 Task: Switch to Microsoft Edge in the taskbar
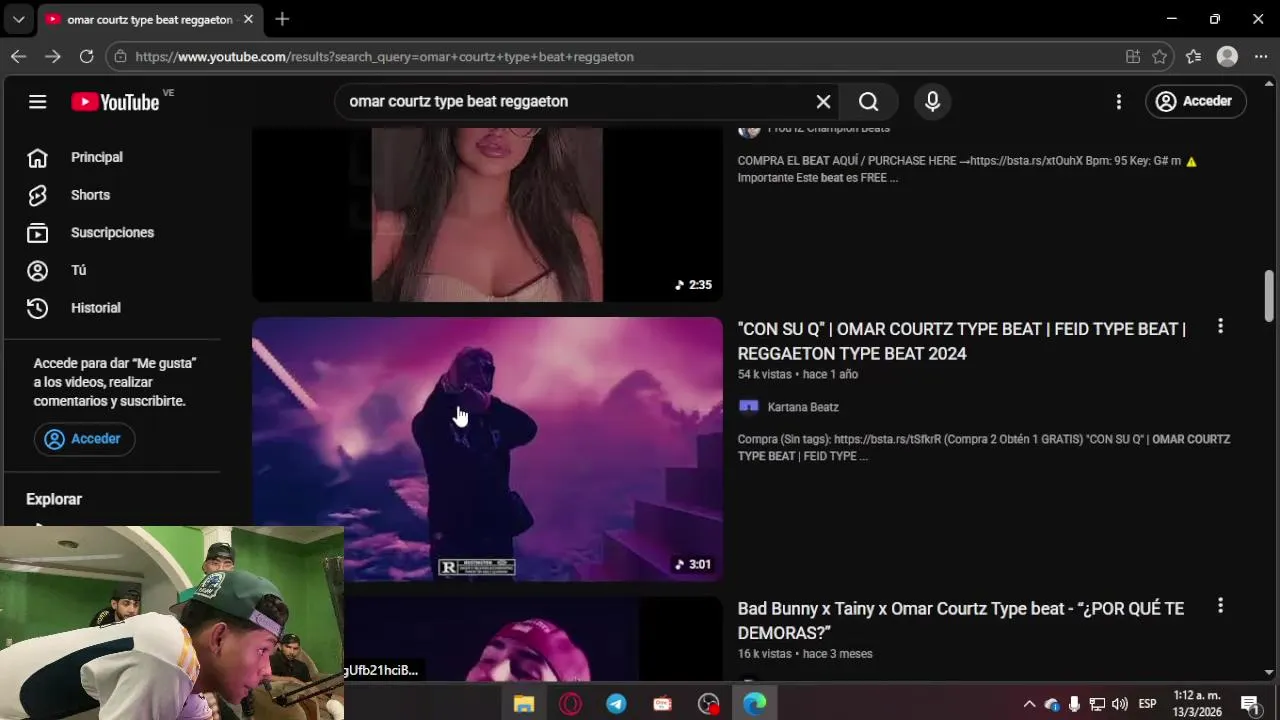pos(754,704)
